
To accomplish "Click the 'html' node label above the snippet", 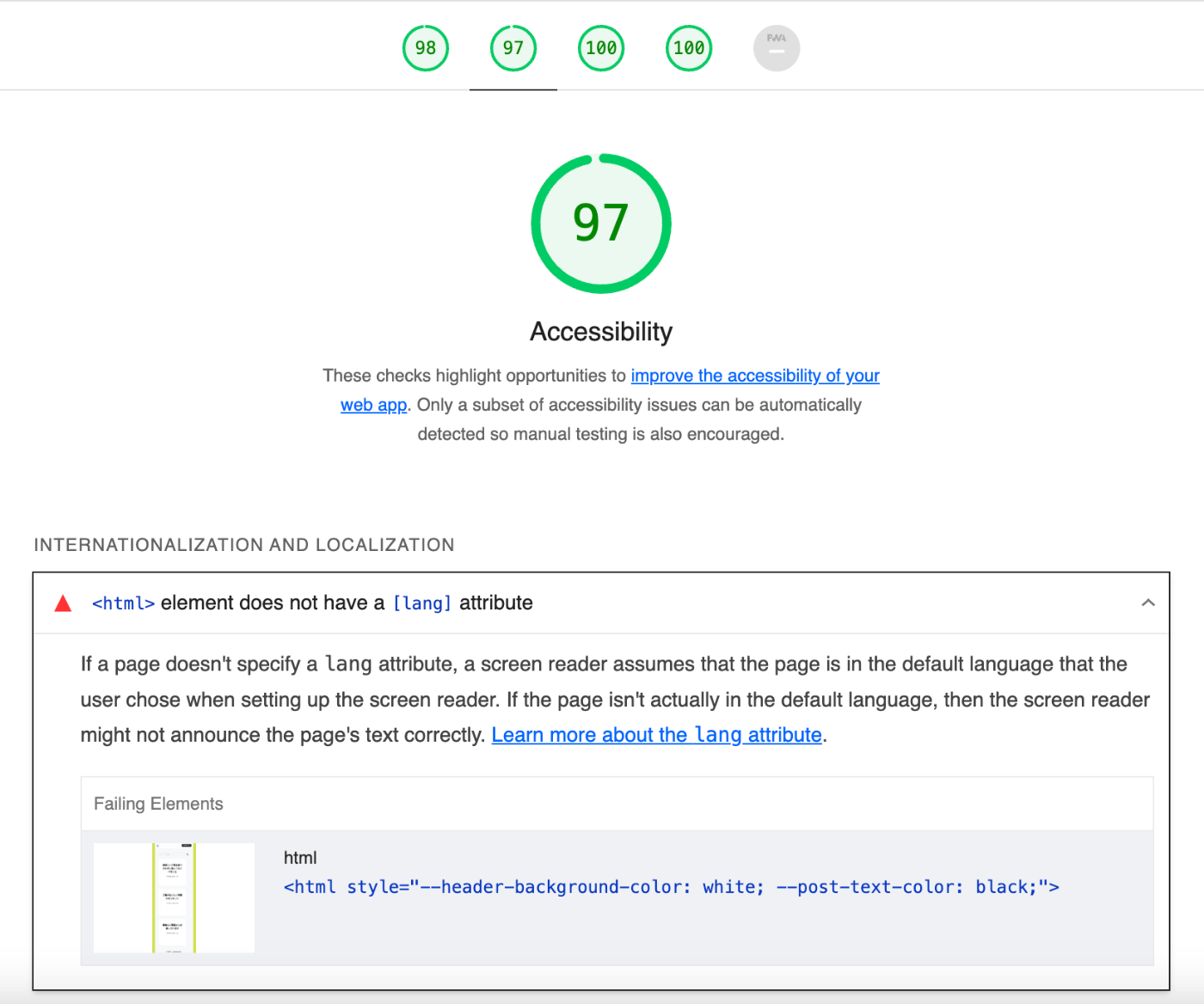I will pos(300,858).
